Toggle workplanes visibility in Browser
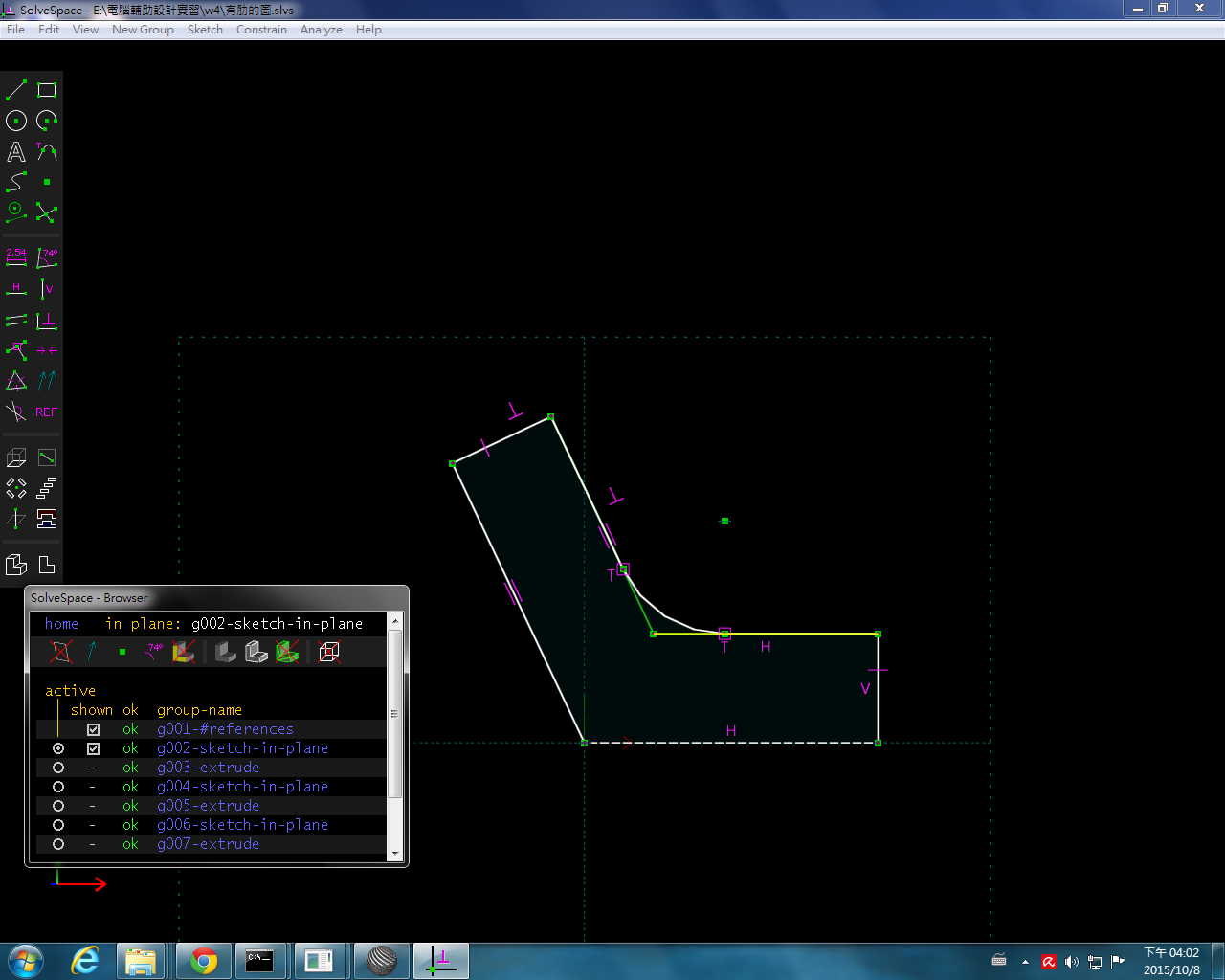Viewport: 1225px width, 980px height. (x=61, y=652)
